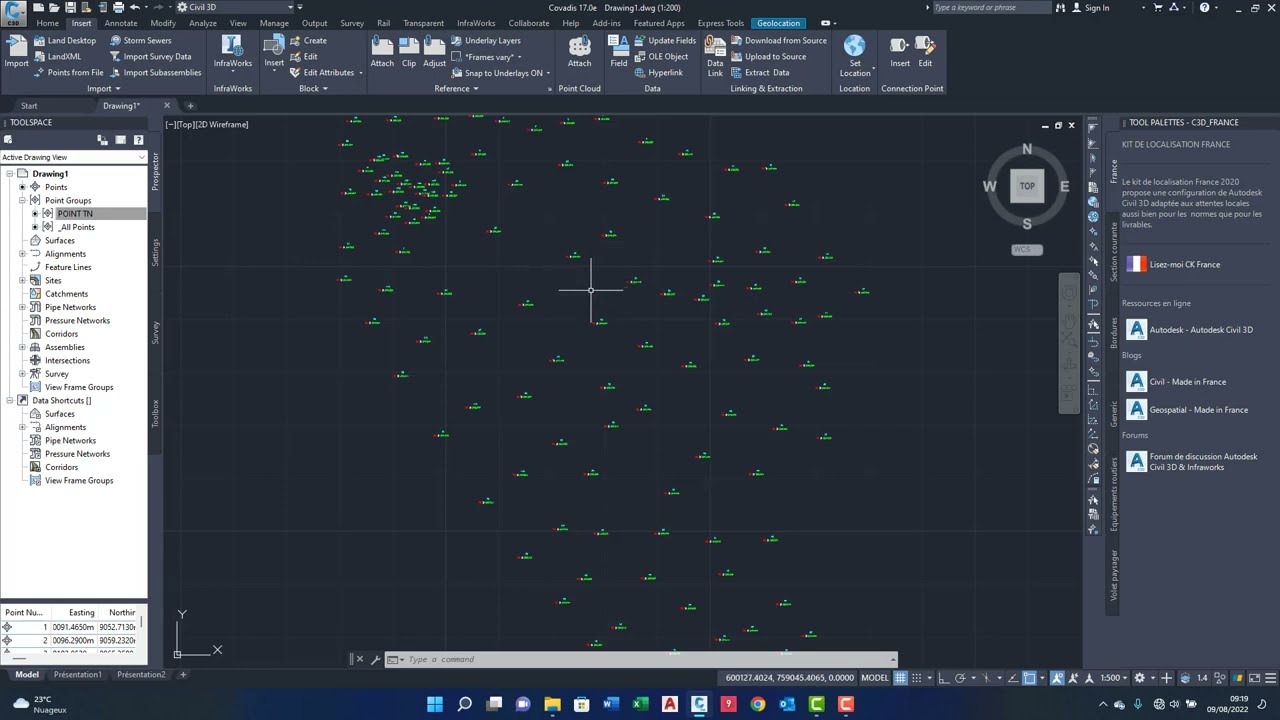Switch to the Analyze ribbon tab
This screenshot has height=720, width=1280.
203,23
